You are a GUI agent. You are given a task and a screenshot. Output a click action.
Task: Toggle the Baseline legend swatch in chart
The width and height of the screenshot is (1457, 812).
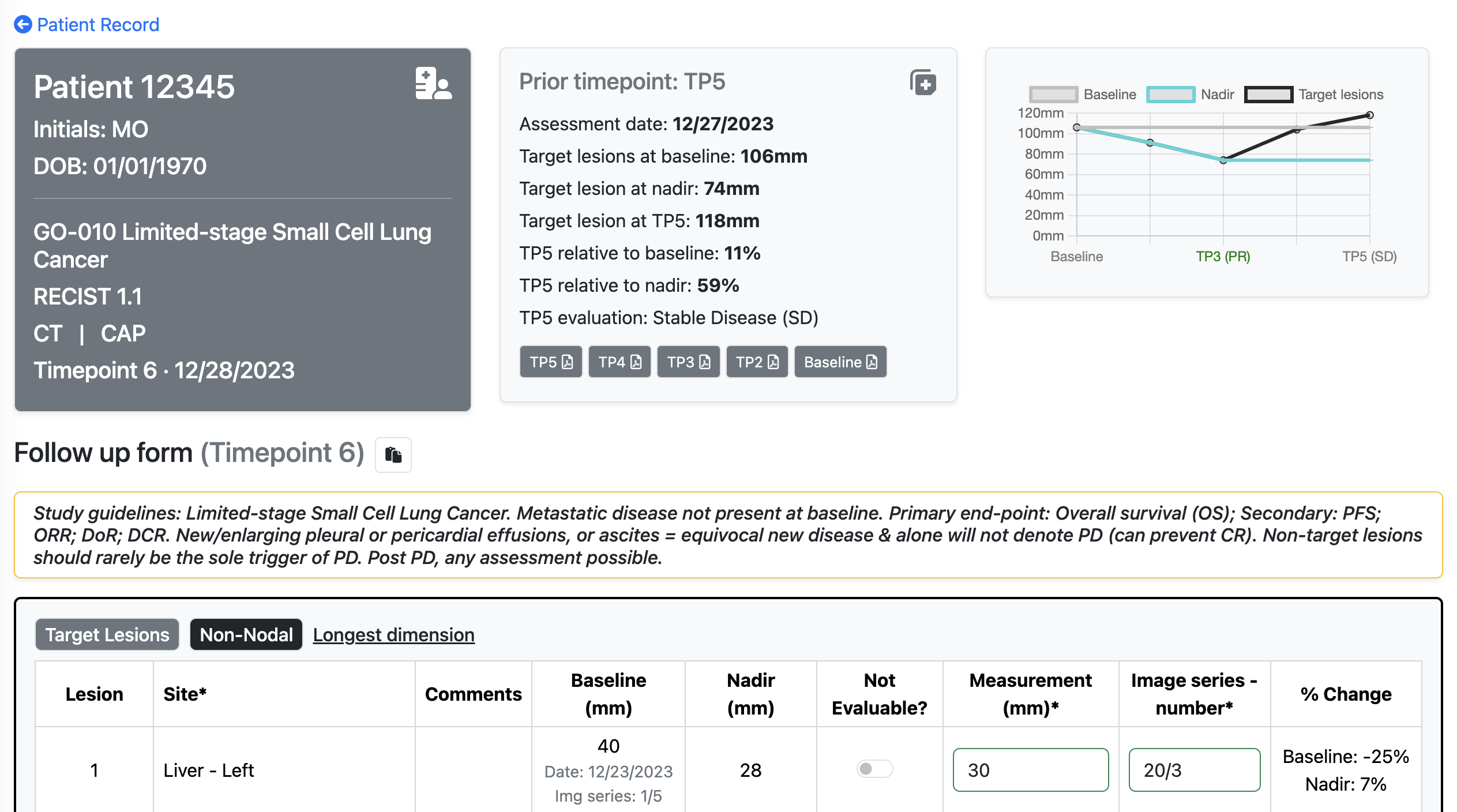(x=1053, y=95)
